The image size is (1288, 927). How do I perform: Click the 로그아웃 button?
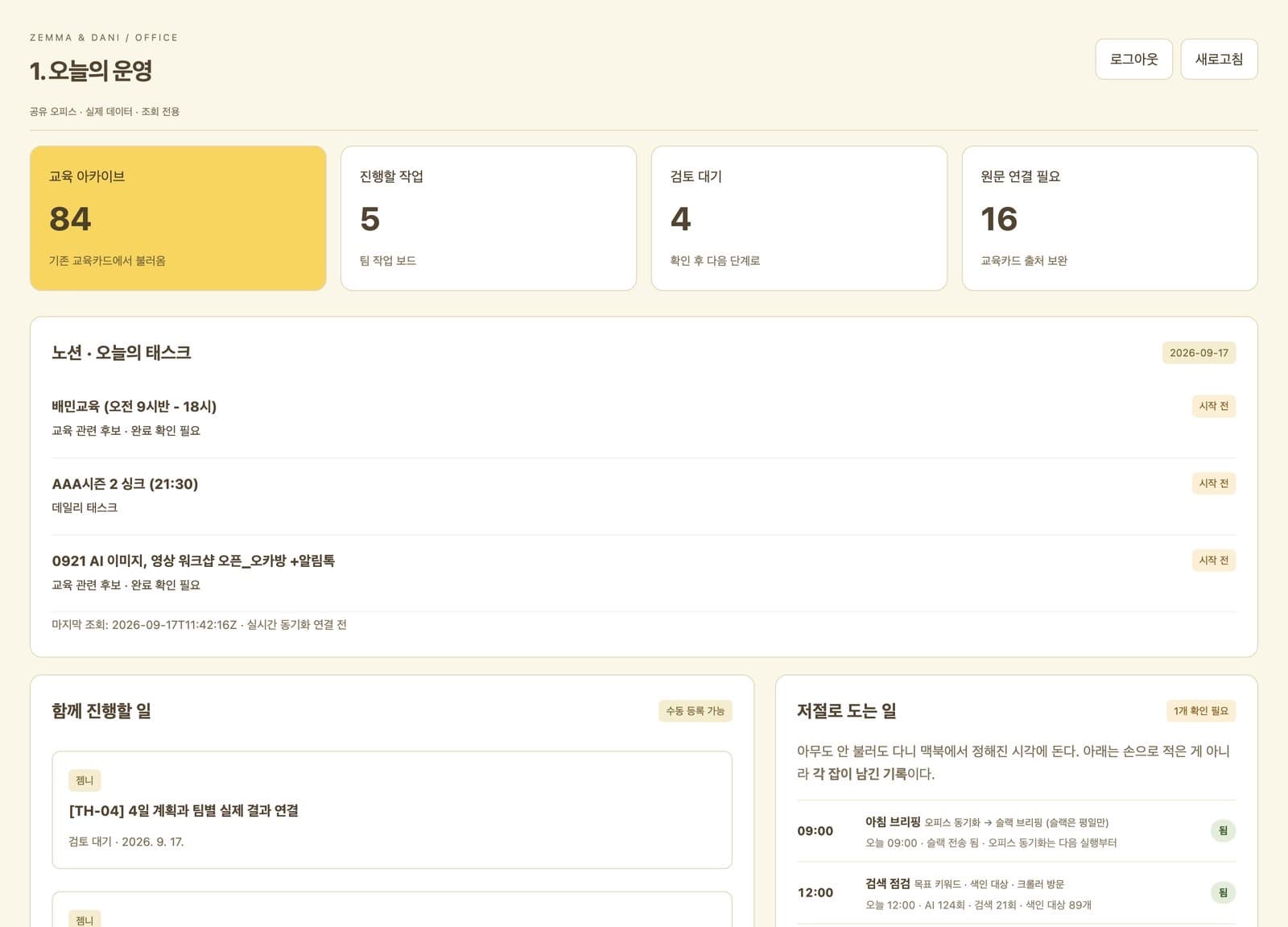pyautogui.click(x=1133, y=59)
